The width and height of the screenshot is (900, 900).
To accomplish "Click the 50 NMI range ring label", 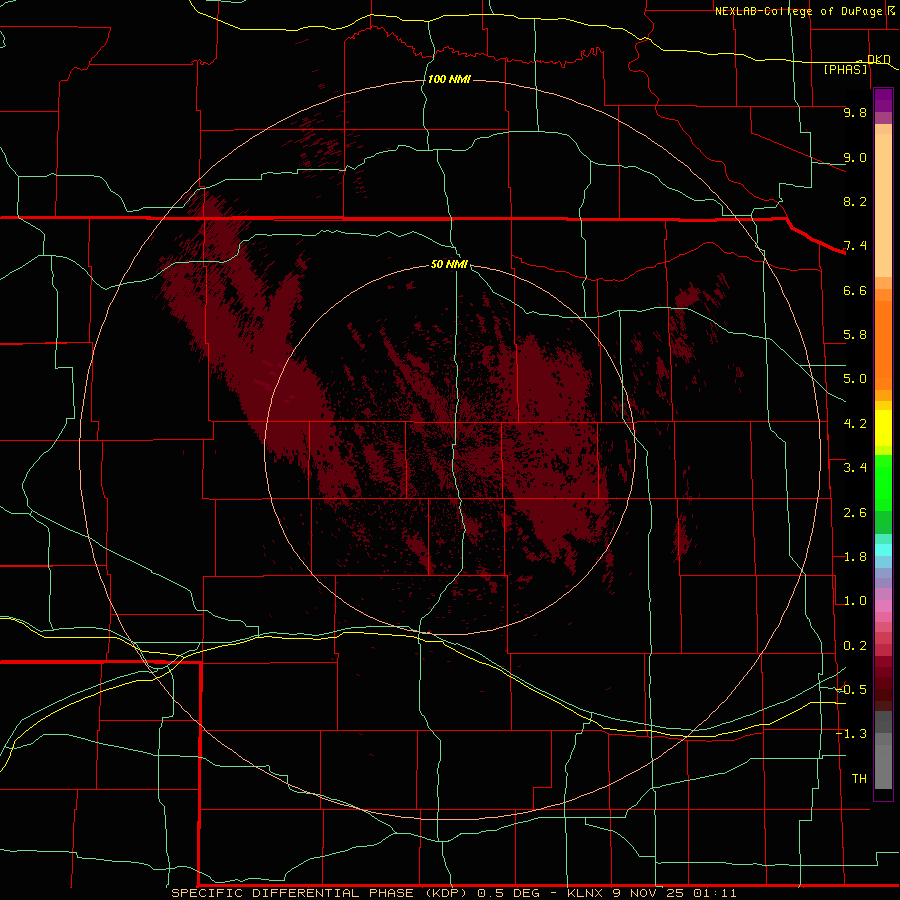I will coord(449,264).
